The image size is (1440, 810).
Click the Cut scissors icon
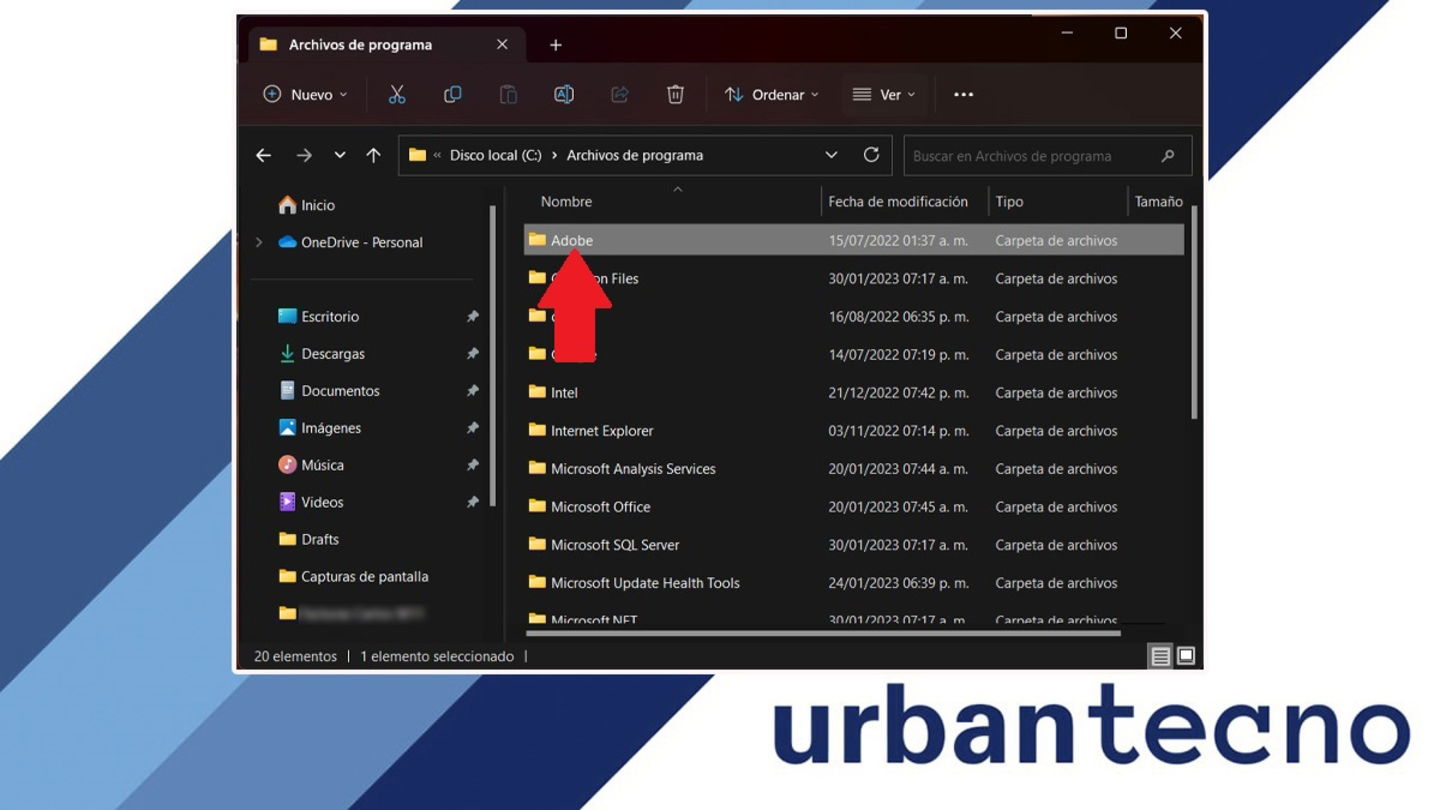tap(397, 94)
